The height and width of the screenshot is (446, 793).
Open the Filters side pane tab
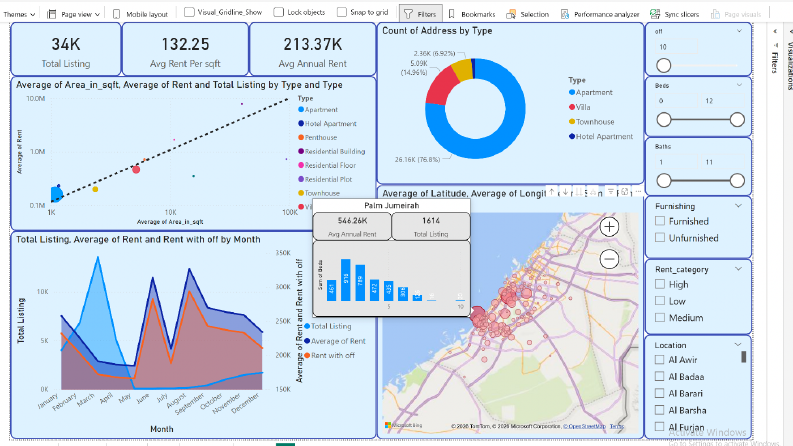(774, 62)
